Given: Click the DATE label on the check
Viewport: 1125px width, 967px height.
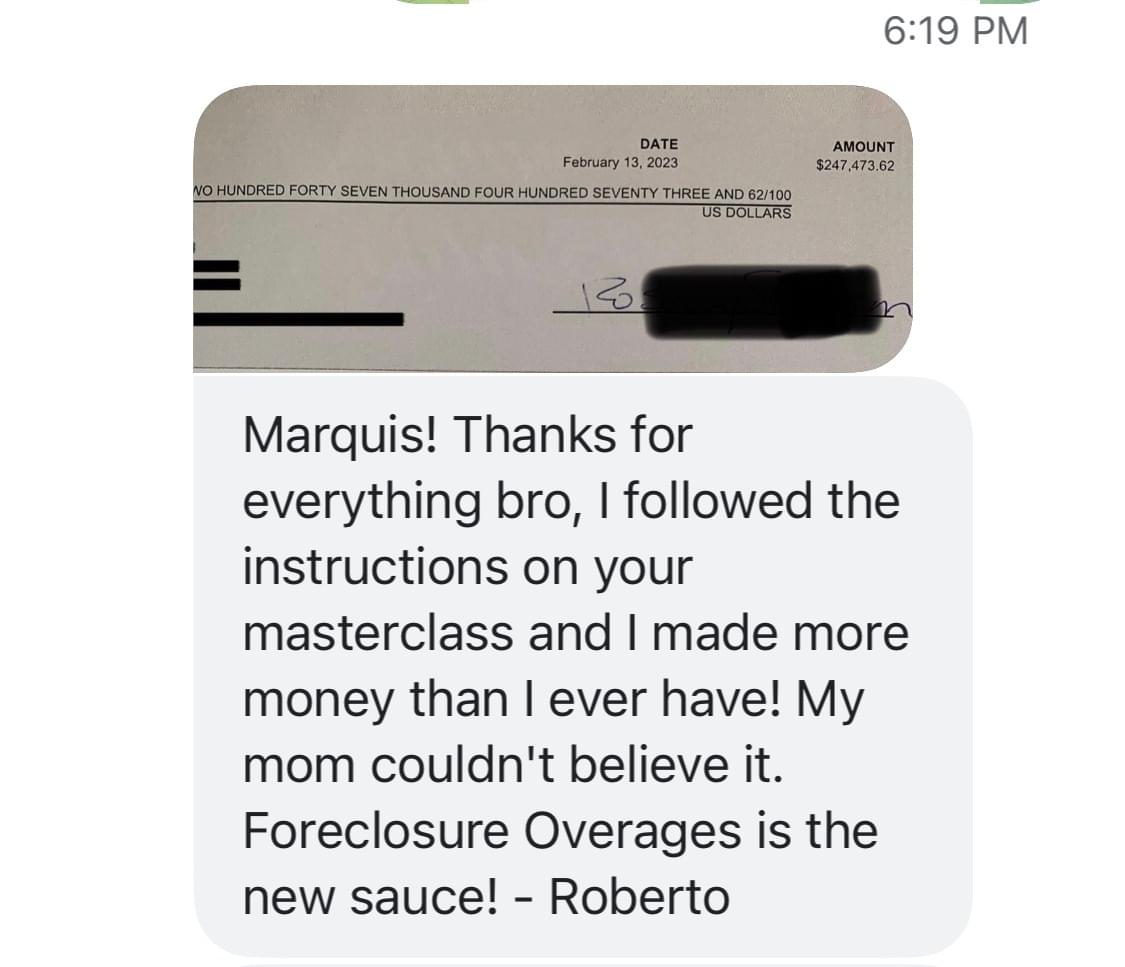Looking at the screenshot, I should [x=659, y=144].
